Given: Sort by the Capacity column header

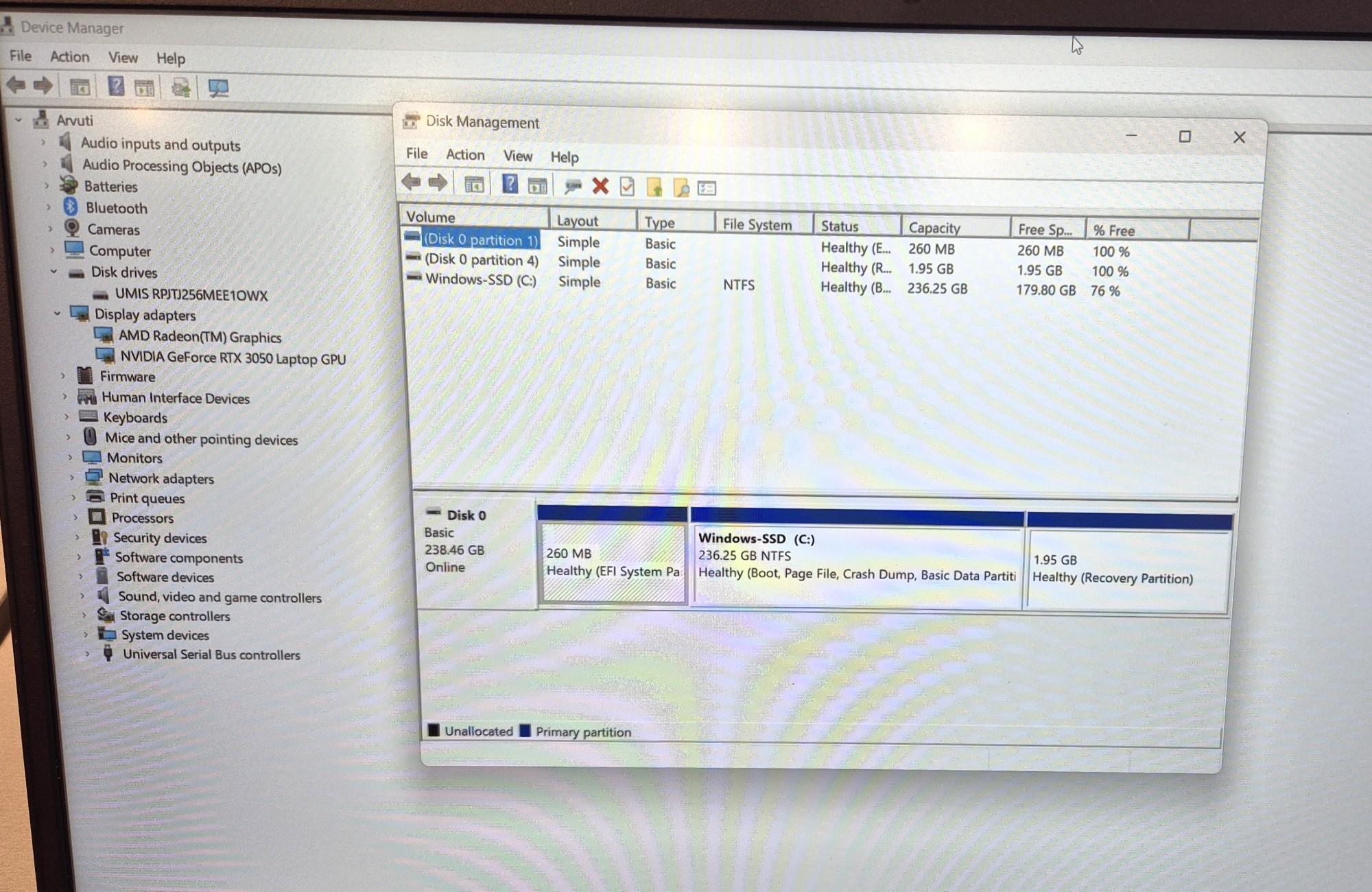Looking at the screenshot, I should coord(956,227).
